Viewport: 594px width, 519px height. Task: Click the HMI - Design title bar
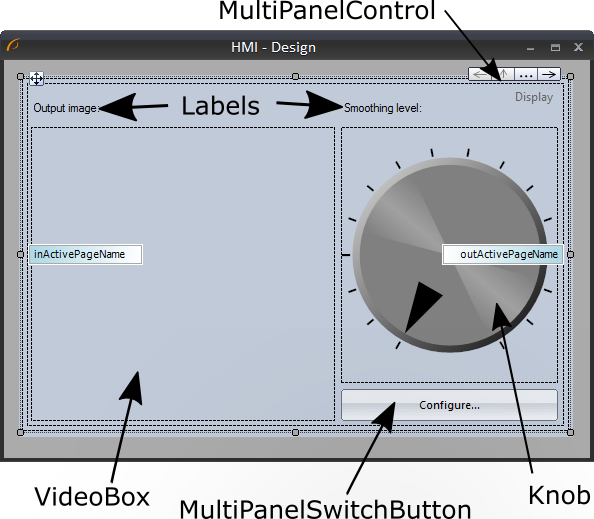[274, 48]
